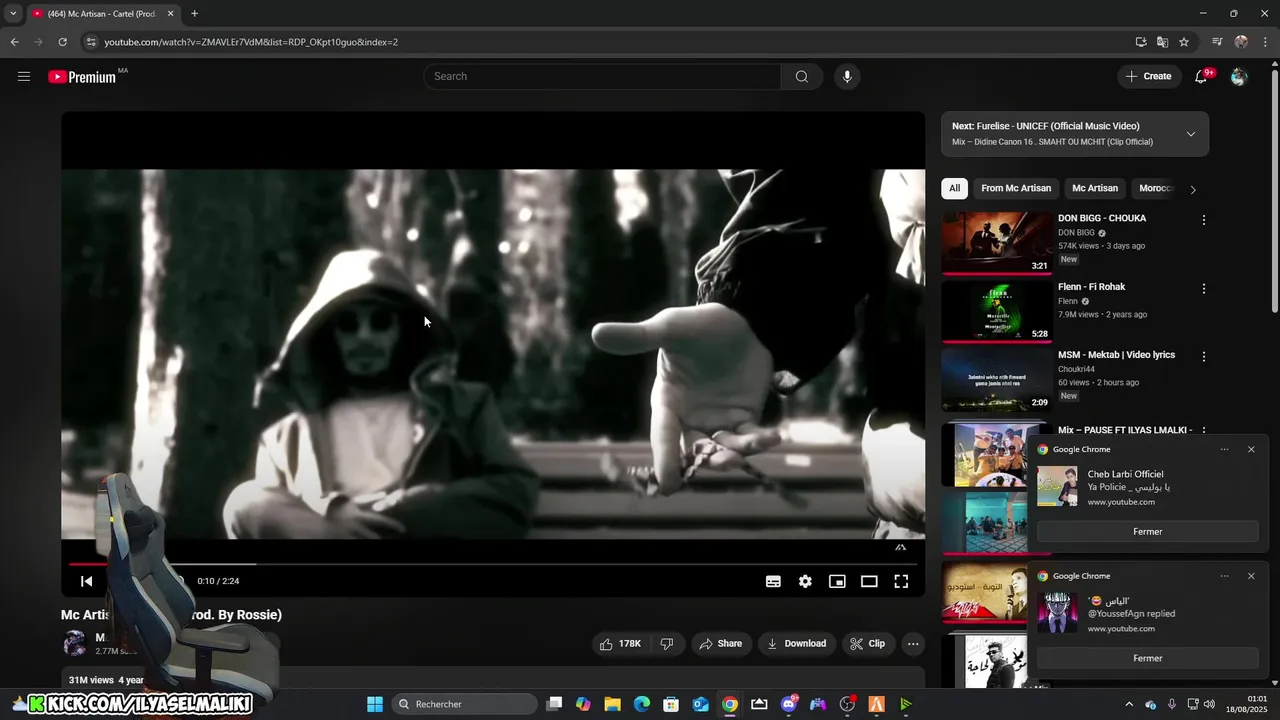Dislike the Mc Artisan video
Image resolution: width=1280 pixels, height=720 pixels.
667,644
